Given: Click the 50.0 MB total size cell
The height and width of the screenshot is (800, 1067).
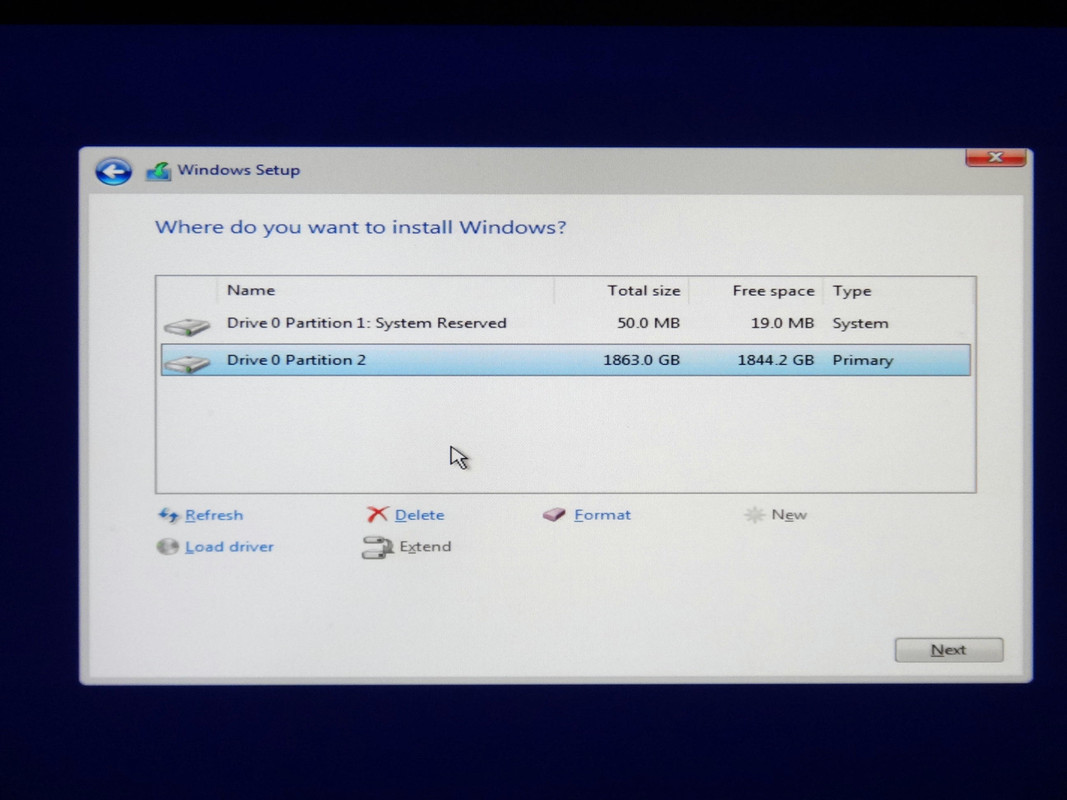Looking at the screenshot, I should pyautogui.click(x=649, y=323).
